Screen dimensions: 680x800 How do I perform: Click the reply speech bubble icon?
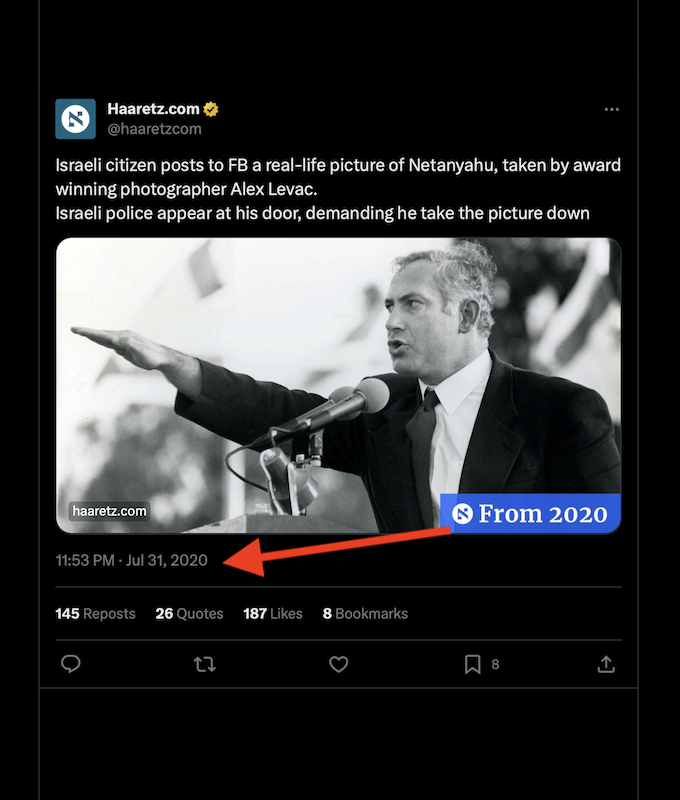[x=71, y=664]
